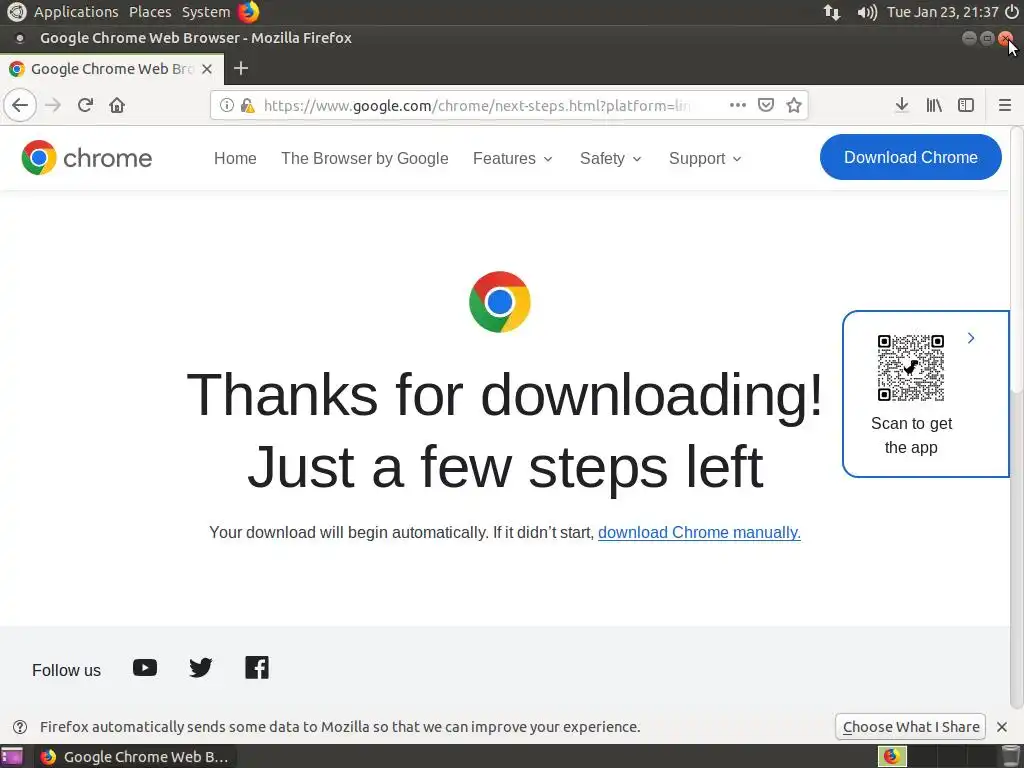This screenshot has height=768, width=1024.
Task: Open The Browser by Google link
Action: pyautogui.click(x=364, y=158)
